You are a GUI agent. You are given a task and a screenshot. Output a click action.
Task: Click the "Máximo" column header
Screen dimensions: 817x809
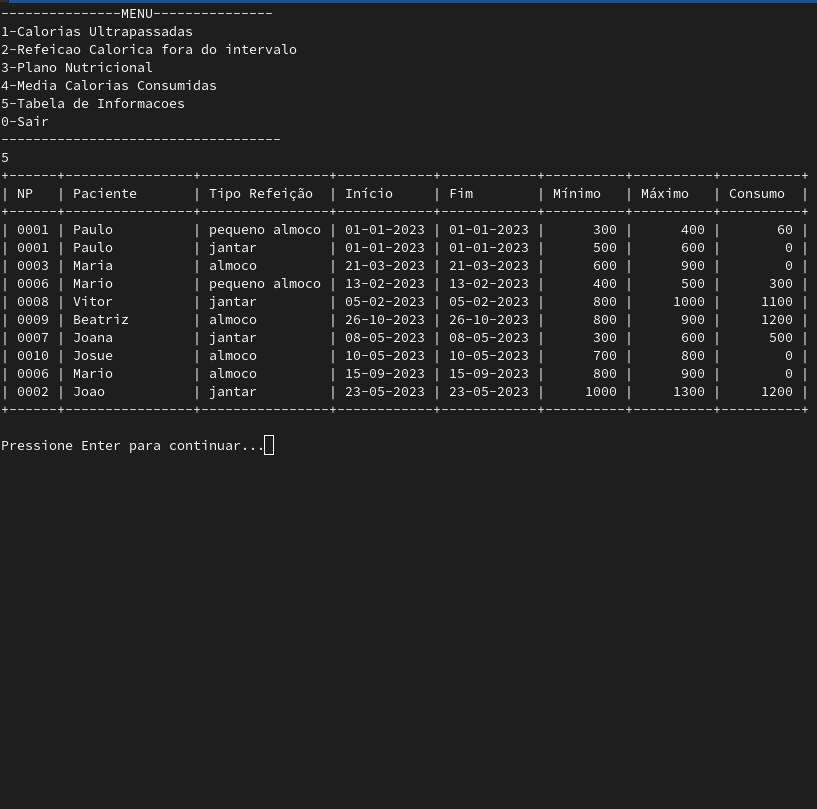point(665,194)
